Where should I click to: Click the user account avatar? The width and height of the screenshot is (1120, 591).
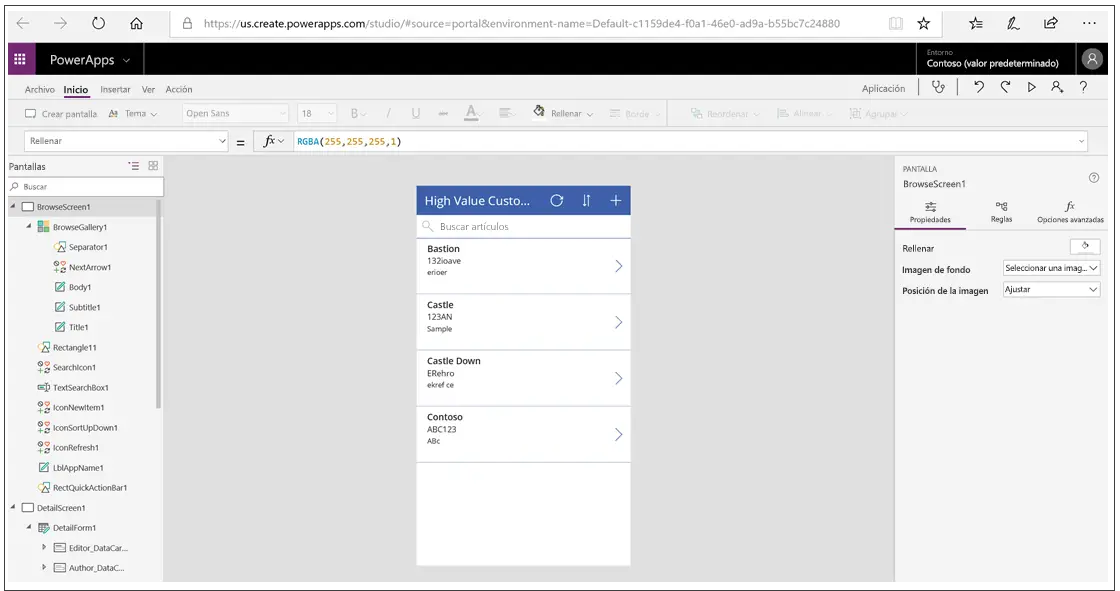pos(1091,59)
